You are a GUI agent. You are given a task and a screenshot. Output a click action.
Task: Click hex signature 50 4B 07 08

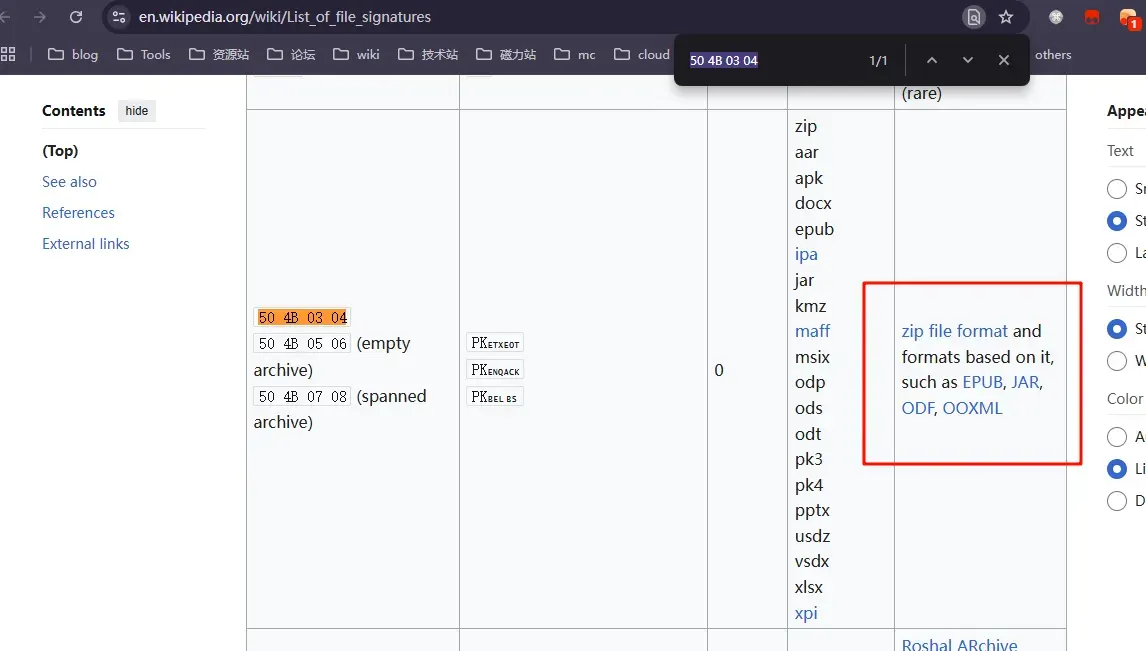303,397
